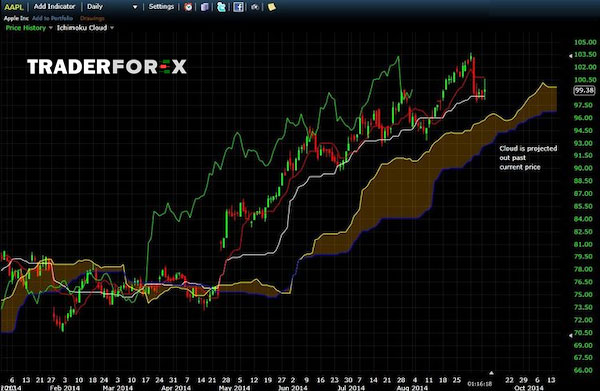This screenshot has width=600, height=391.
Task: Click the Mar 2014 date label
Action: click(x=117, y=388)
